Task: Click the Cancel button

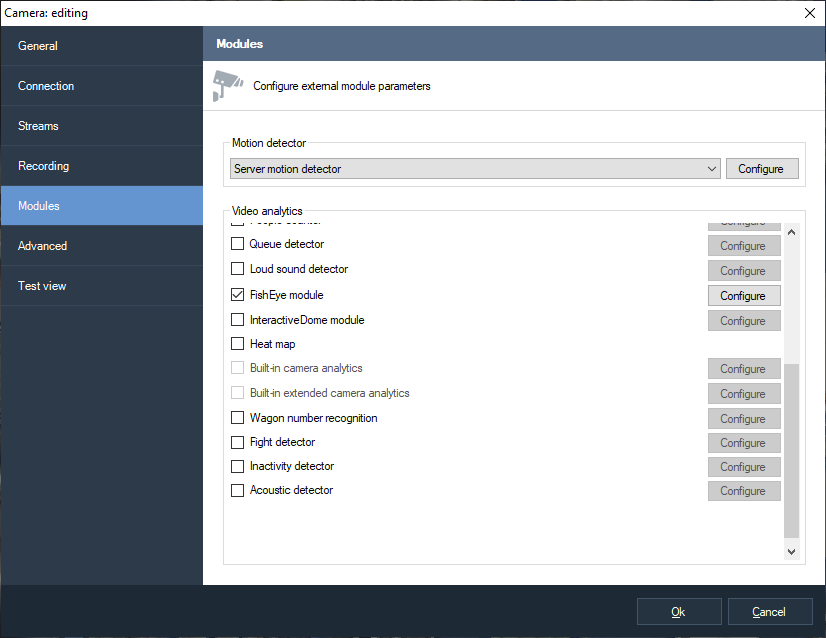Action: [x=769, y=612]
